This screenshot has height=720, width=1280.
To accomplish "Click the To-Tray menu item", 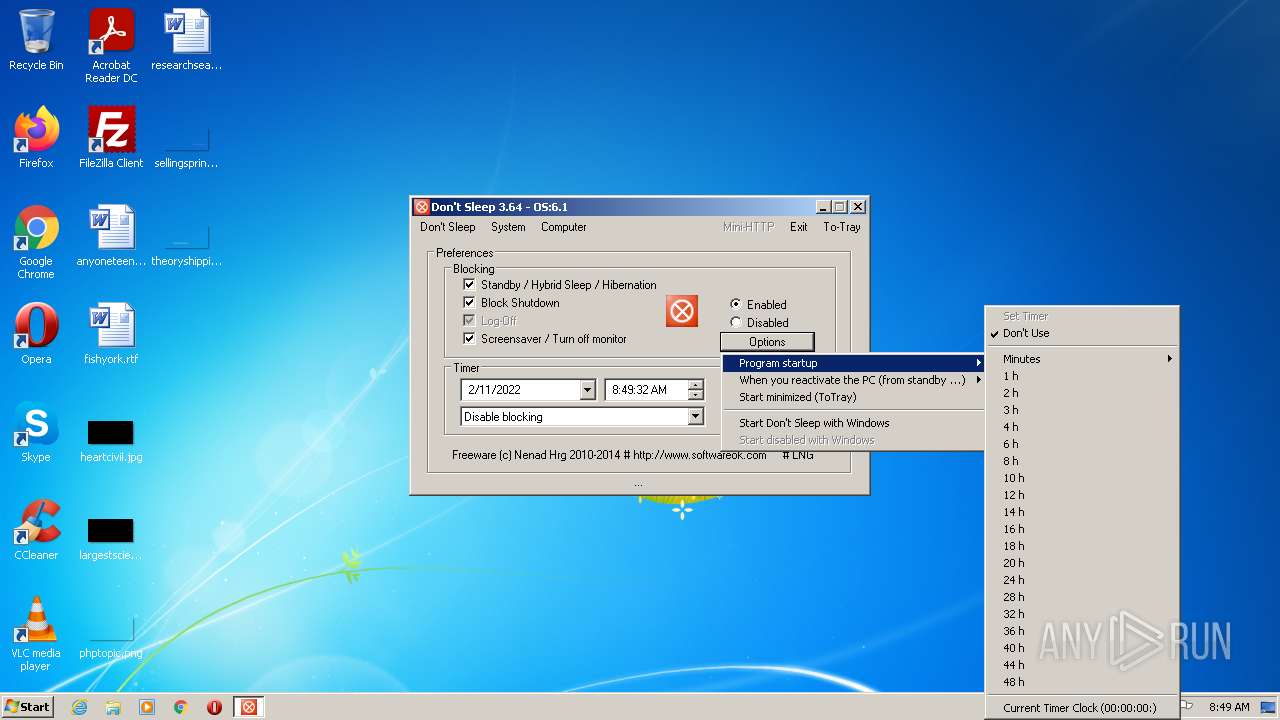I will (841, 227).
